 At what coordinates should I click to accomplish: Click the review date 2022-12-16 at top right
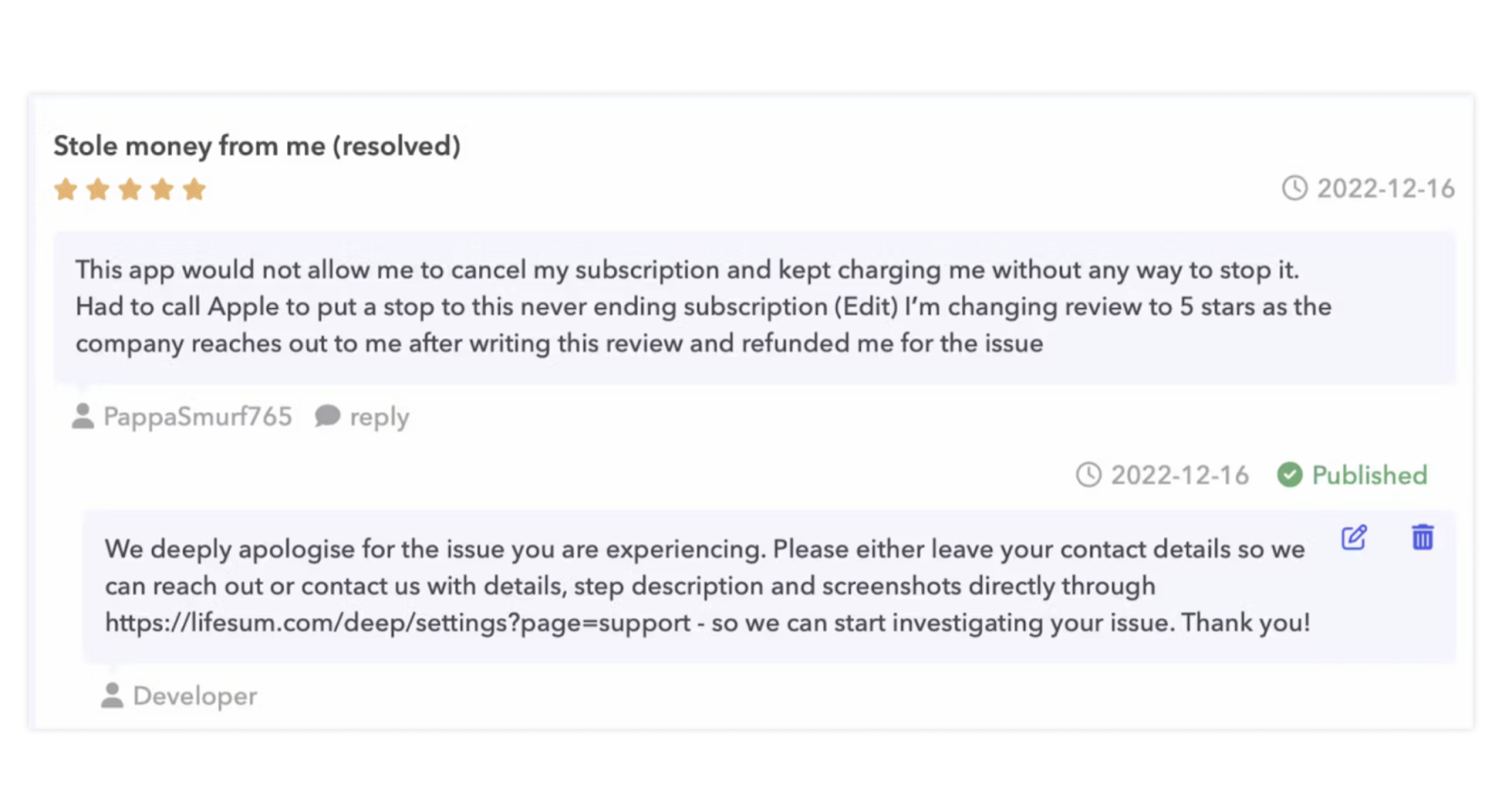click(1385, 188)
